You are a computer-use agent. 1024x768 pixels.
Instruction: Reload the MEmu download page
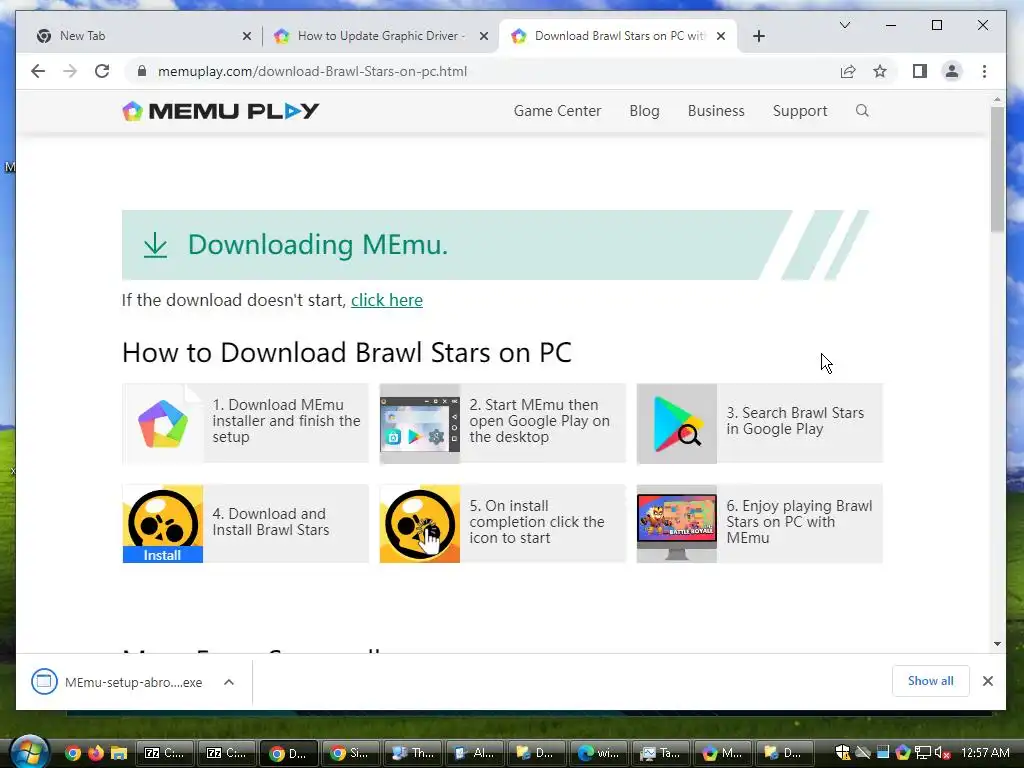tap(102, 71)
